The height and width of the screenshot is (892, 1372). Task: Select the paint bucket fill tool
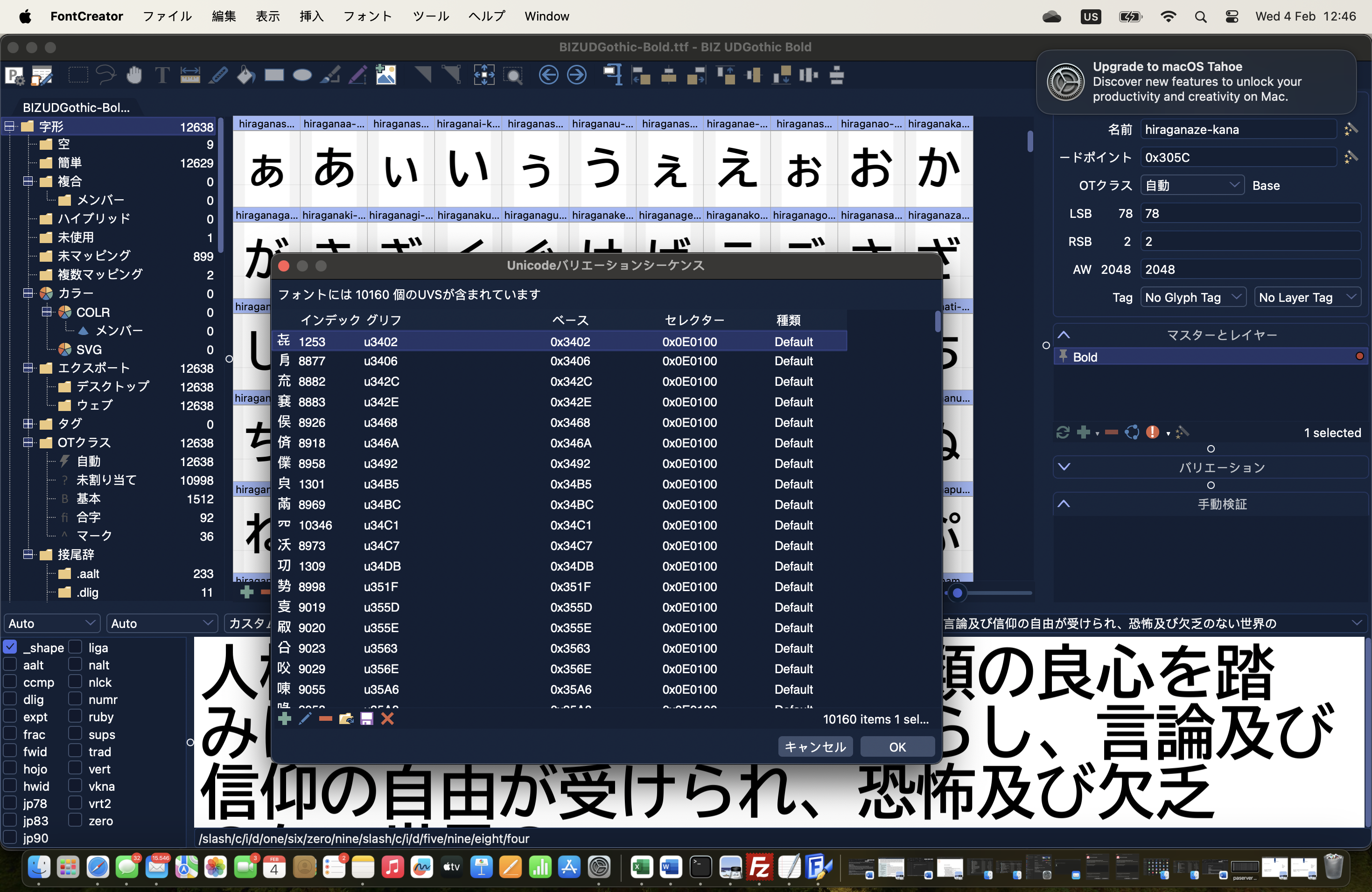coord(246,76)
